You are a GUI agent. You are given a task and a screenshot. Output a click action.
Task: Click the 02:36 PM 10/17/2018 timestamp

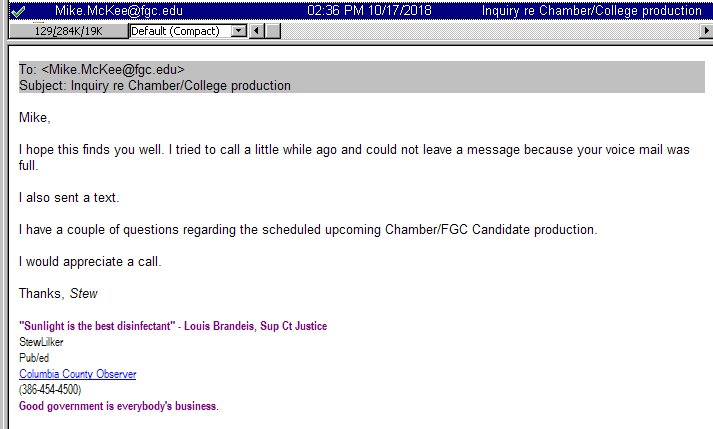point(370,11)
